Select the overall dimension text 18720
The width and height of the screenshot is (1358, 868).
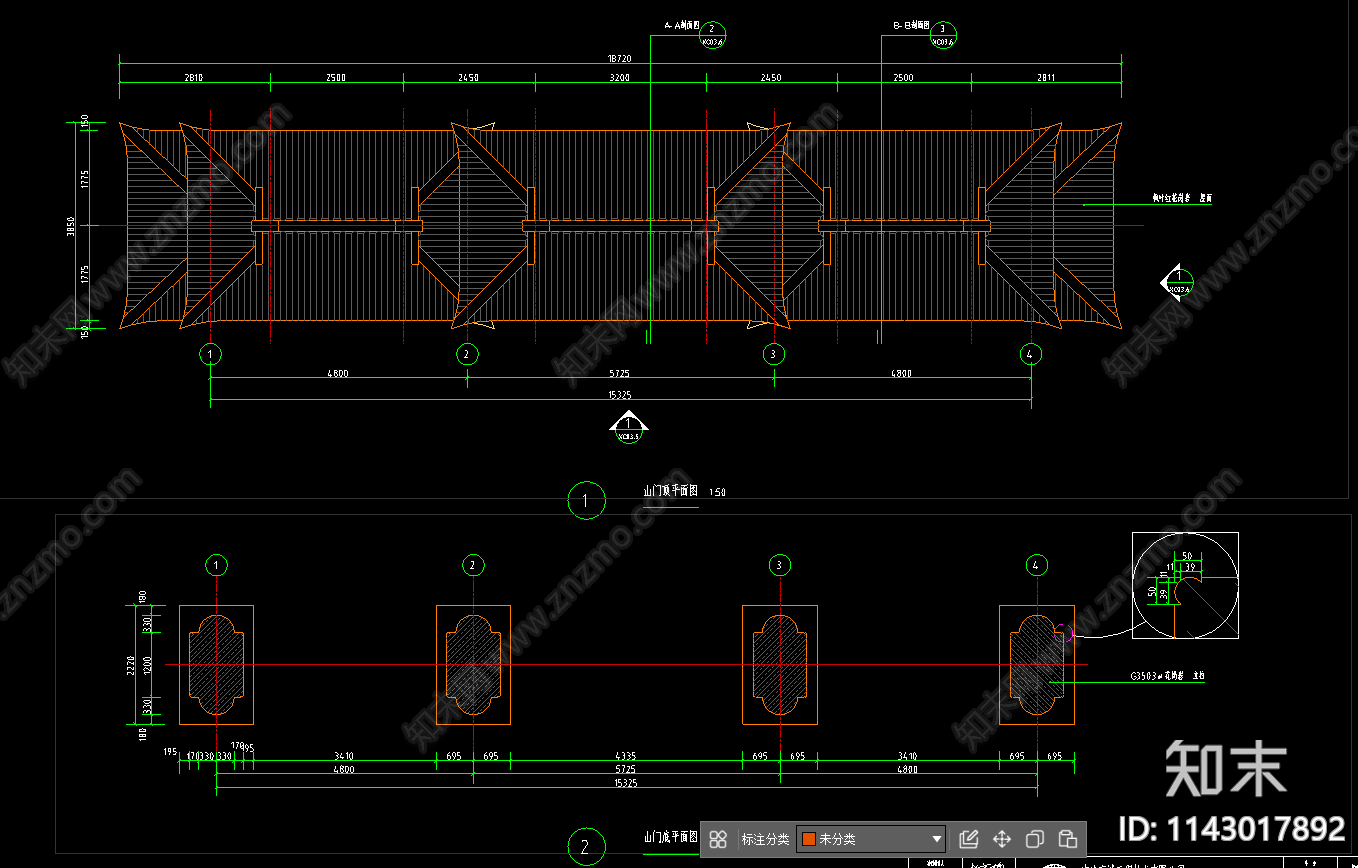click(620, 59)
